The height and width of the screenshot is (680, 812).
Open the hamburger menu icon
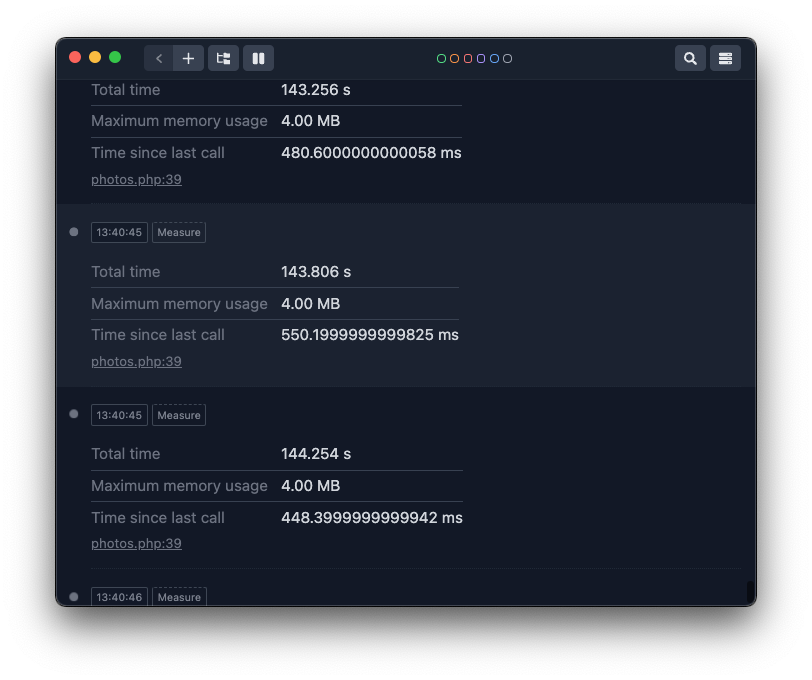(x=726, y=58)
